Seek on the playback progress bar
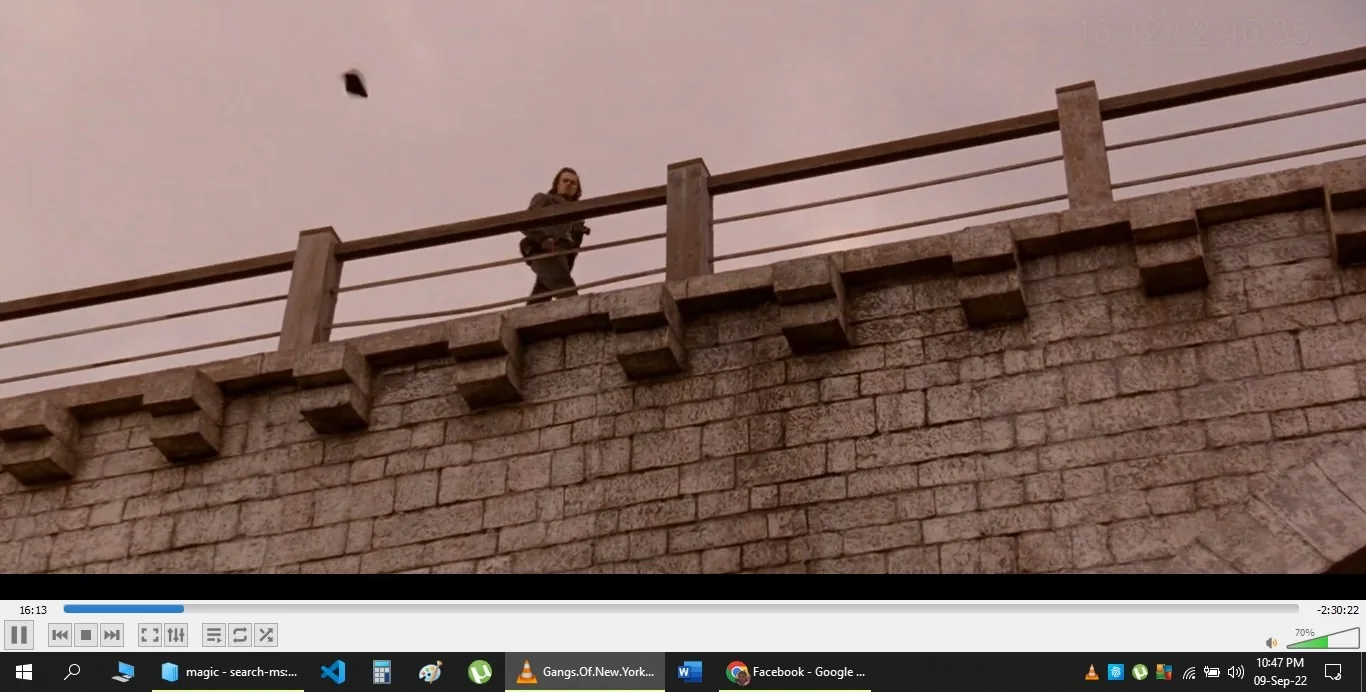The height and width of the screenshot is (692, 1366). (x=681, y=609)
